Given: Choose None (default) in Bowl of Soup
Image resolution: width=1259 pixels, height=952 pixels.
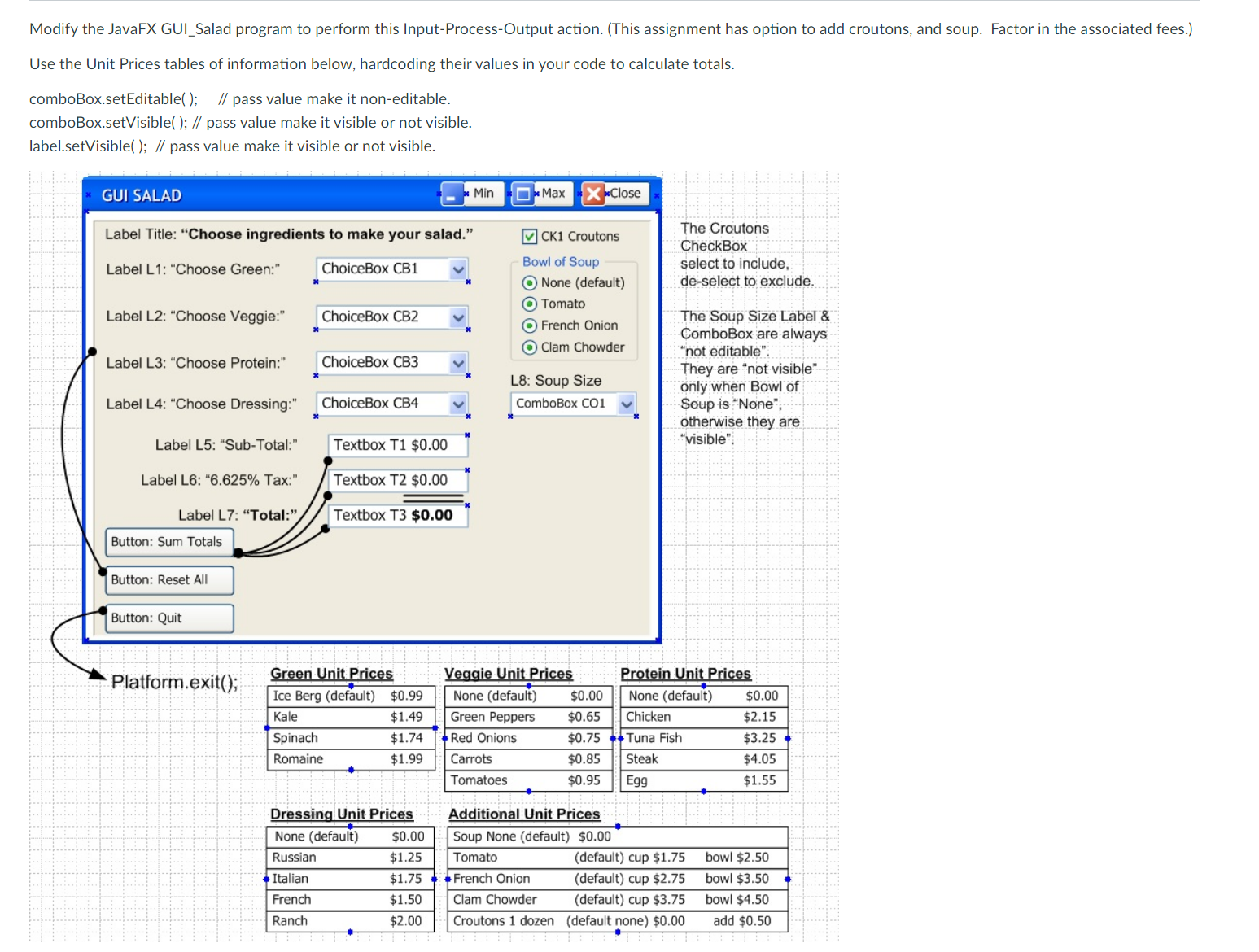Looking at the screenshot, I should [530, 282].
